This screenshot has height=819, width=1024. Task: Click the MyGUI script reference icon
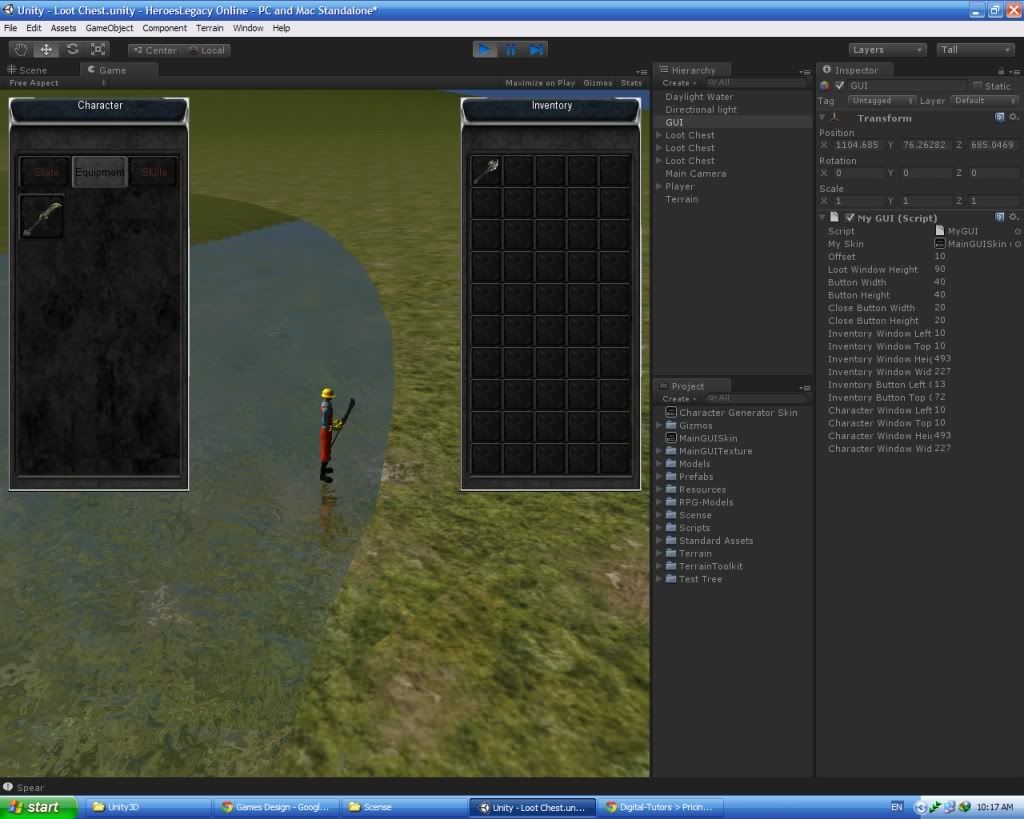tap(940, 231)
